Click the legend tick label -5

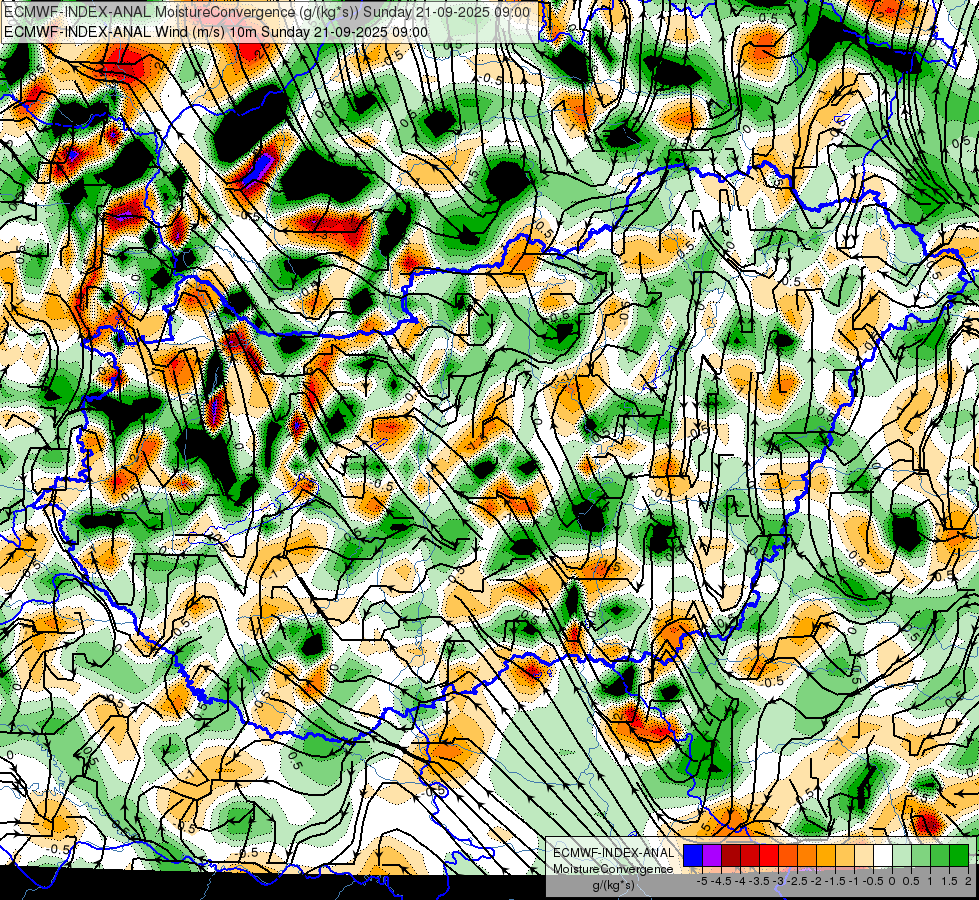coord(702,881)
